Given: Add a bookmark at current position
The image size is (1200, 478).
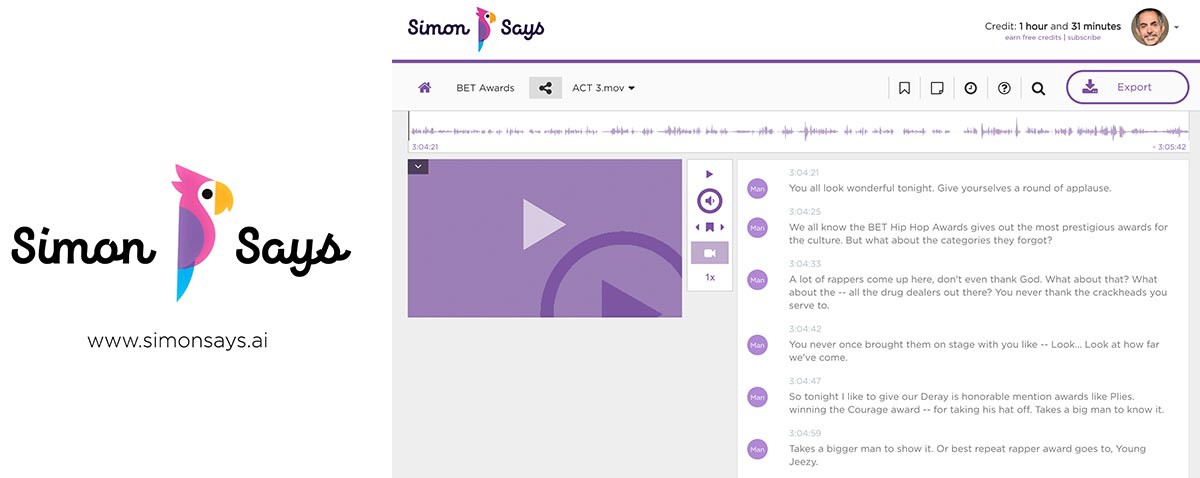Looking at the screenshot, I should (x=710, y=228).
